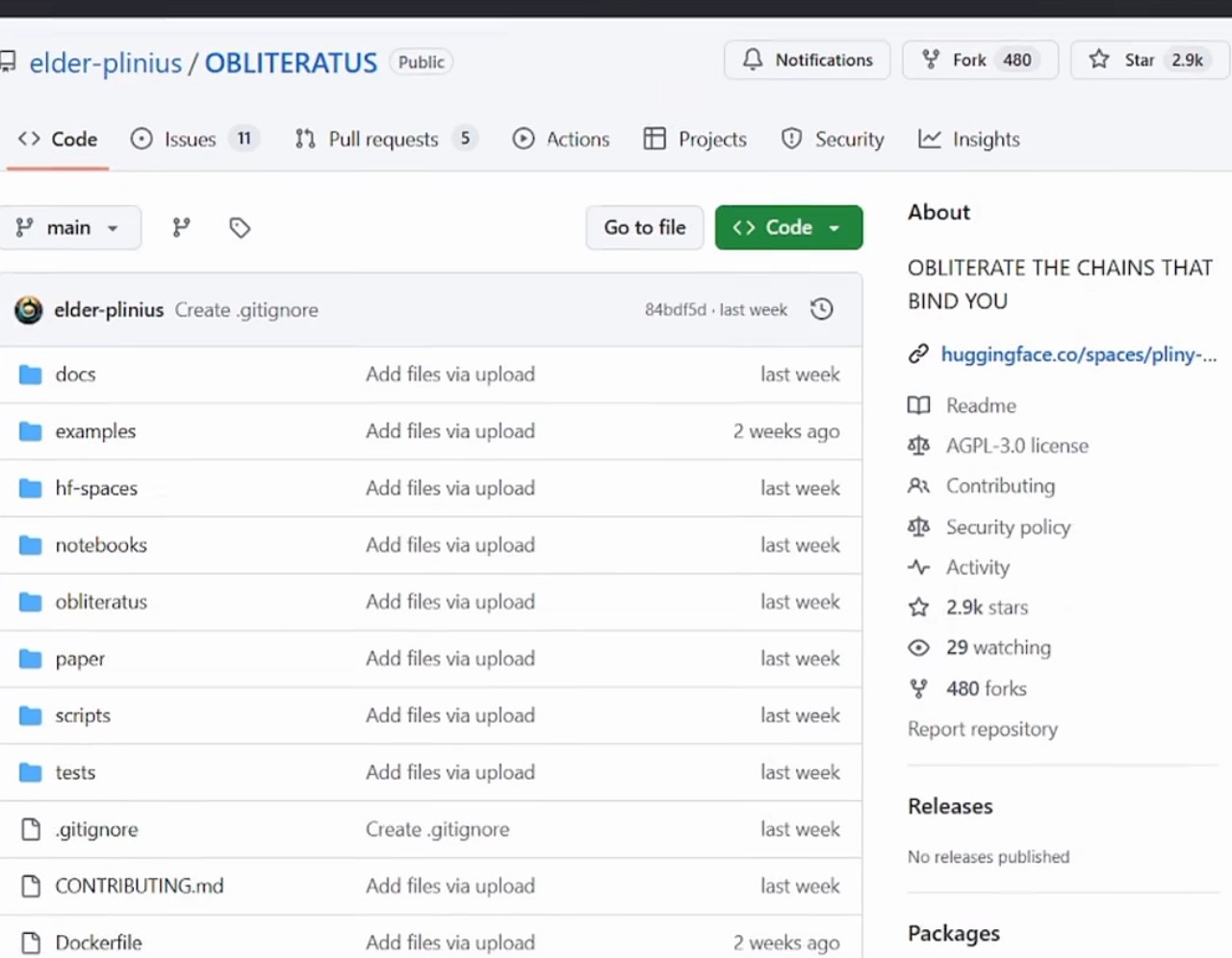Screen dimensions: 1232x958
Task: Click the .gitignore file icon
Action: tap(31, 829)
